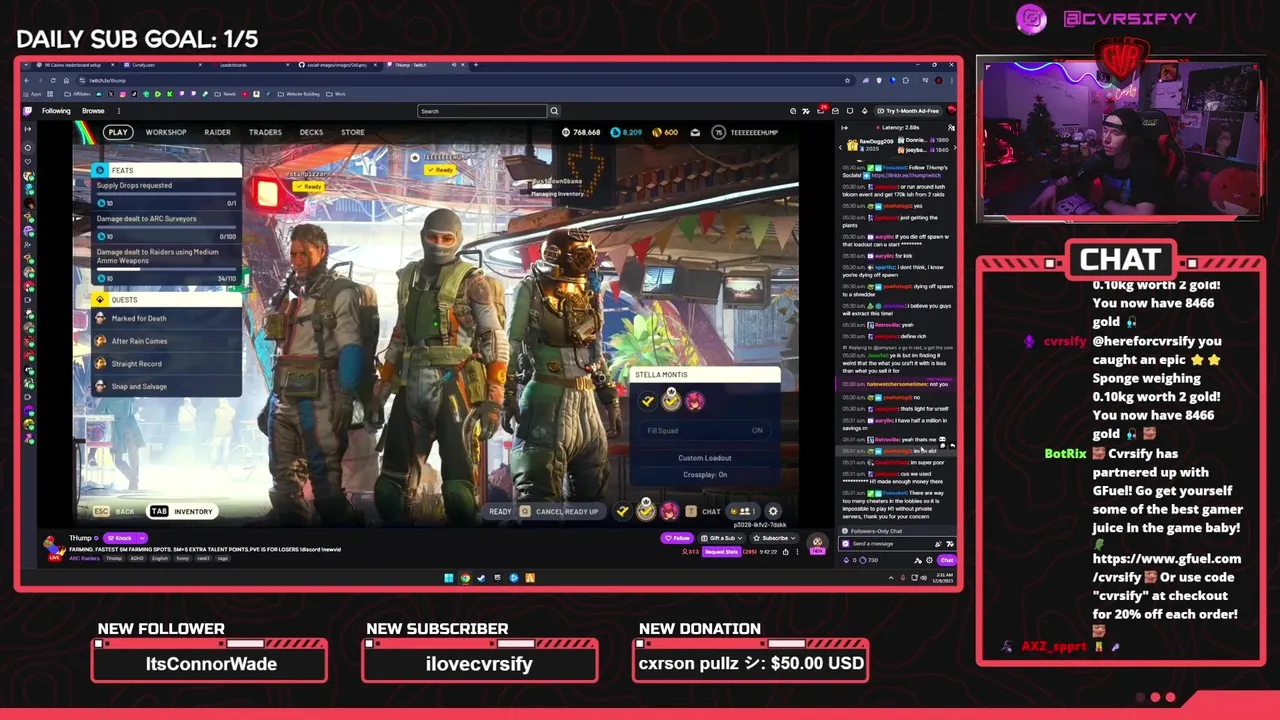Viewport: 1280px width, 720px height.
Task: Open TikTok bookmark in bookmarks bar
Action: click(x=134, y=94)
